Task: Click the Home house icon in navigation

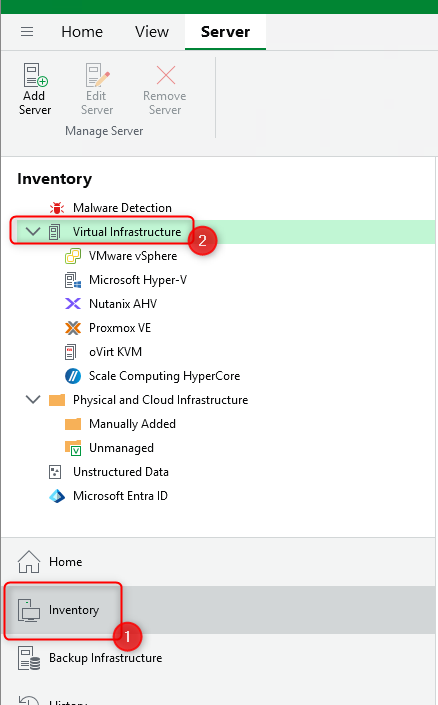Action: pos(29,562)
